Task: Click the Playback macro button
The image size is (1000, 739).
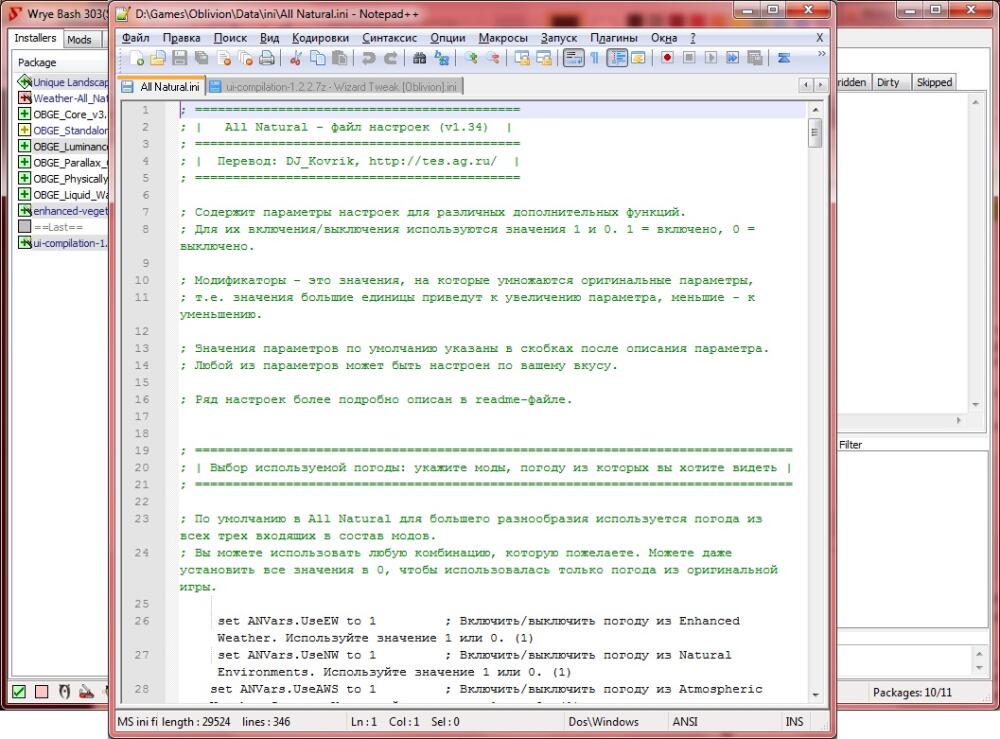Action: click(710, 59)
